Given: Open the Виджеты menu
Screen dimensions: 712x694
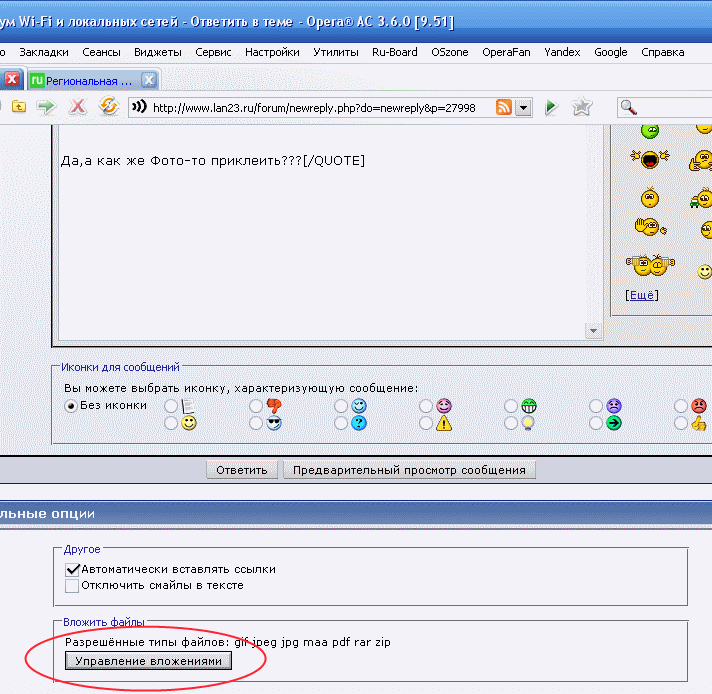Looking at the screenshot, I should (158, 52).
